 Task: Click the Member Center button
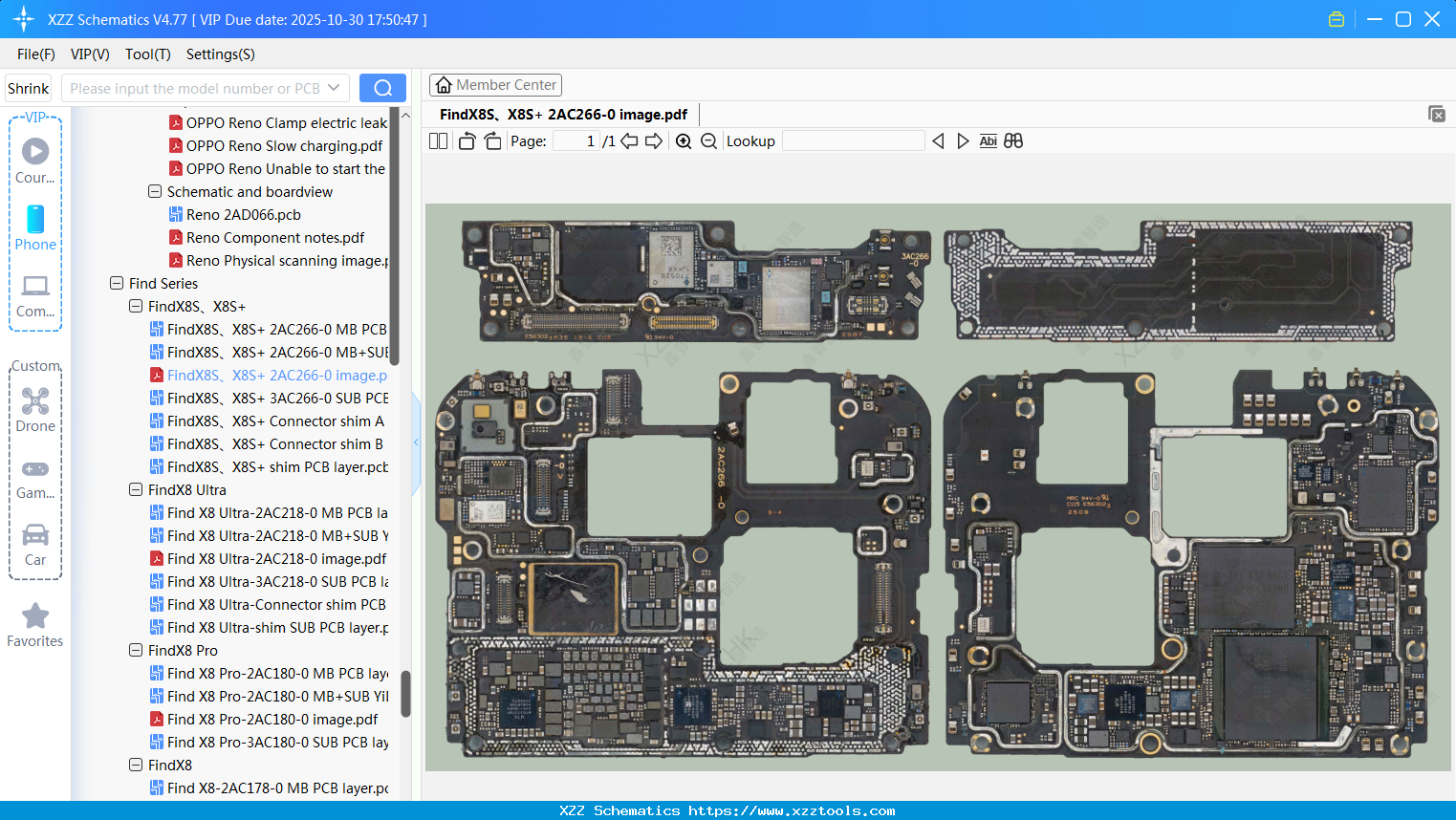(495, 84)
